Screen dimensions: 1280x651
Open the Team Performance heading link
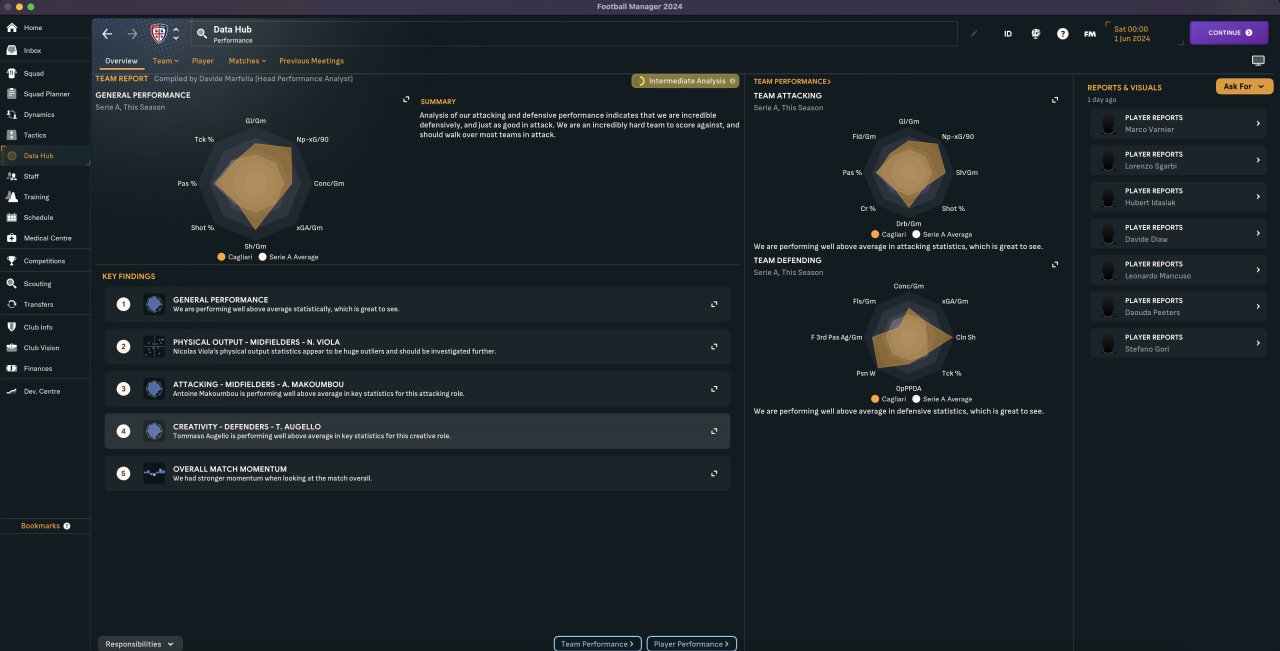click(x=792, y=81)
